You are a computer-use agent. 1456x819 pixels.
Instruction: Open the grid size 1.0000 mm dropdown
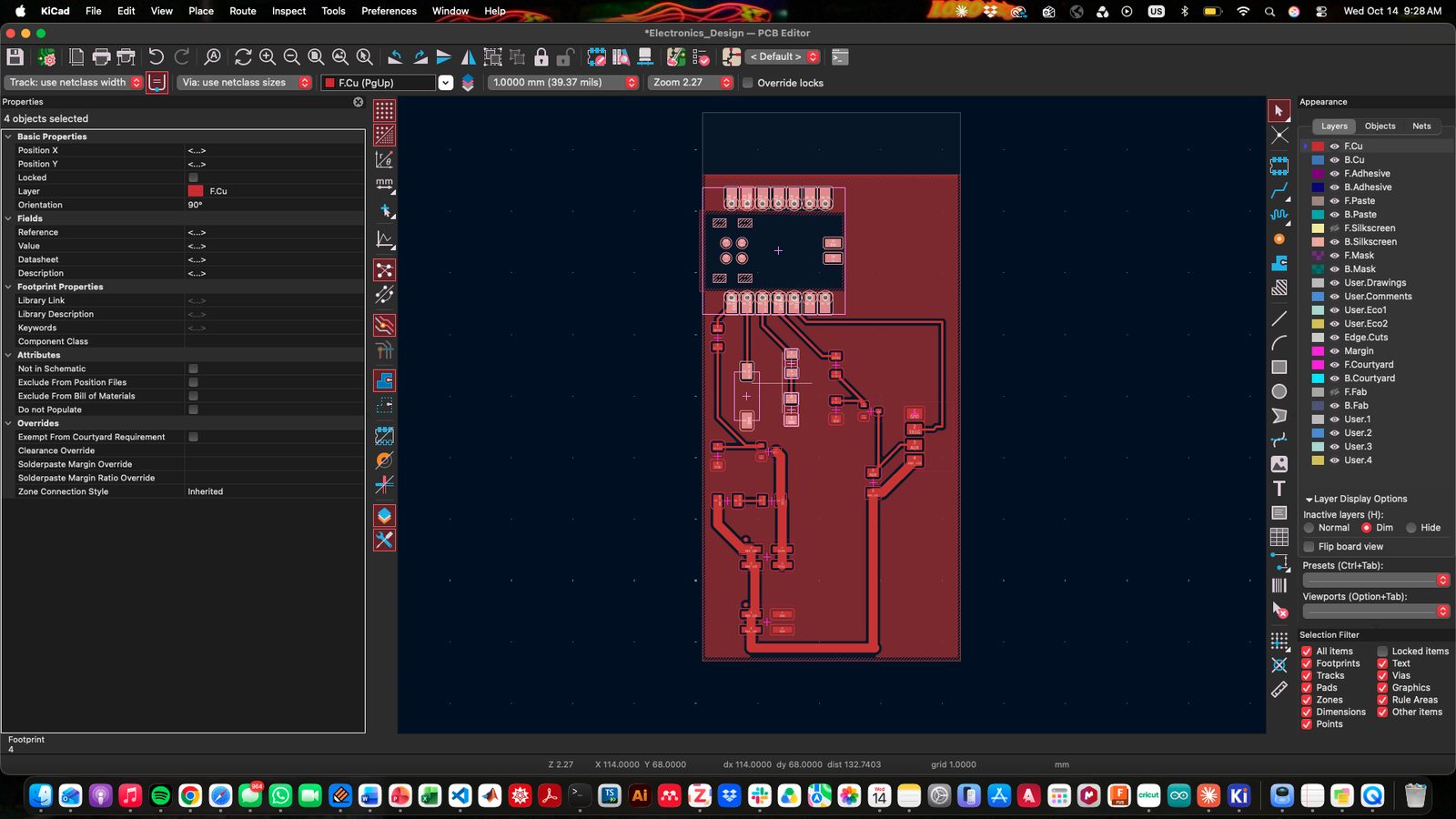(563, 83)
